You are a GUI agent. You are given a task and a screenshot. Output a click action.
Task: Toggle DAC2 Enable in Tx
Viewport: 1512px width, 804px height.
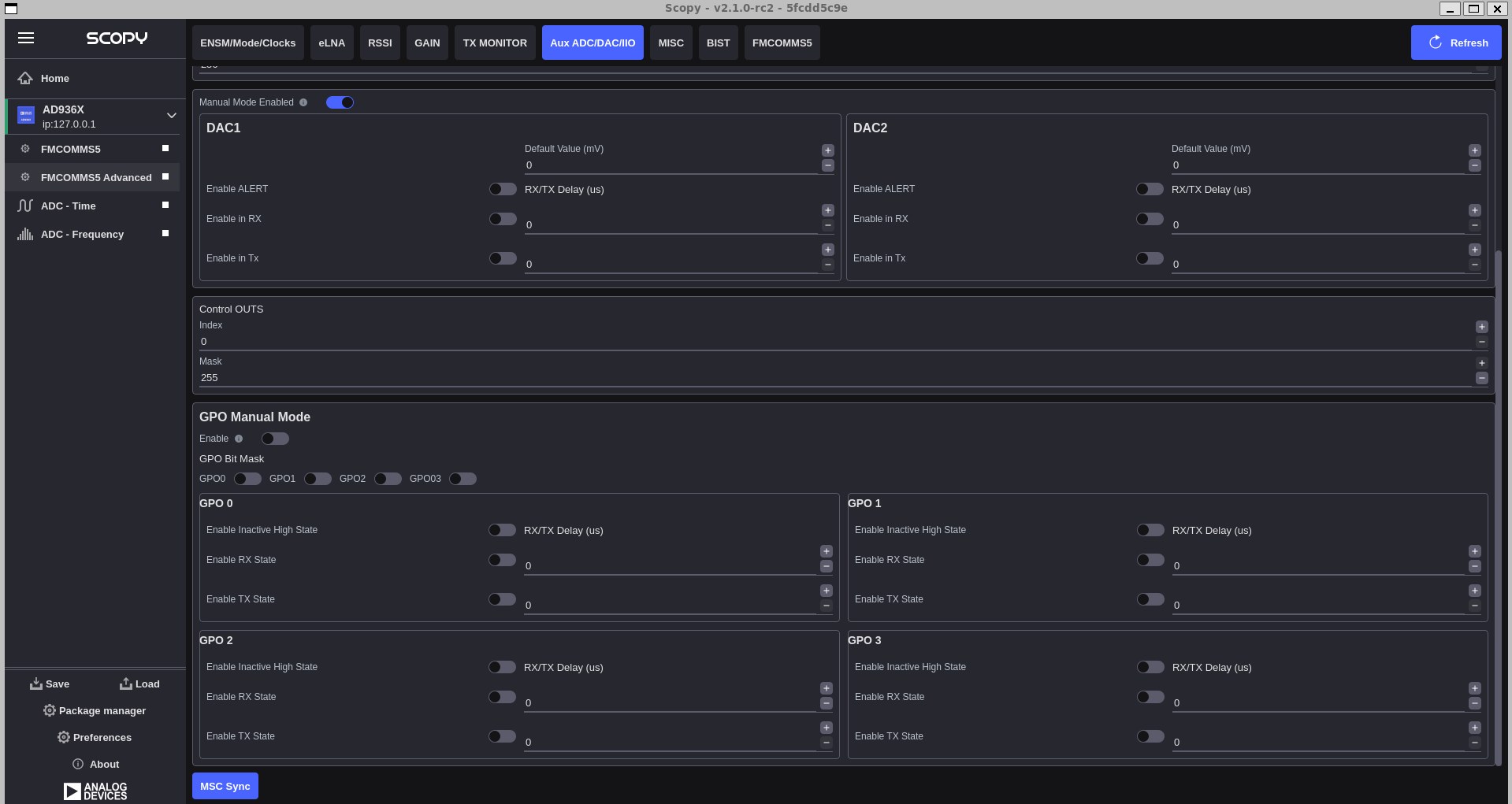(1150, 258)
